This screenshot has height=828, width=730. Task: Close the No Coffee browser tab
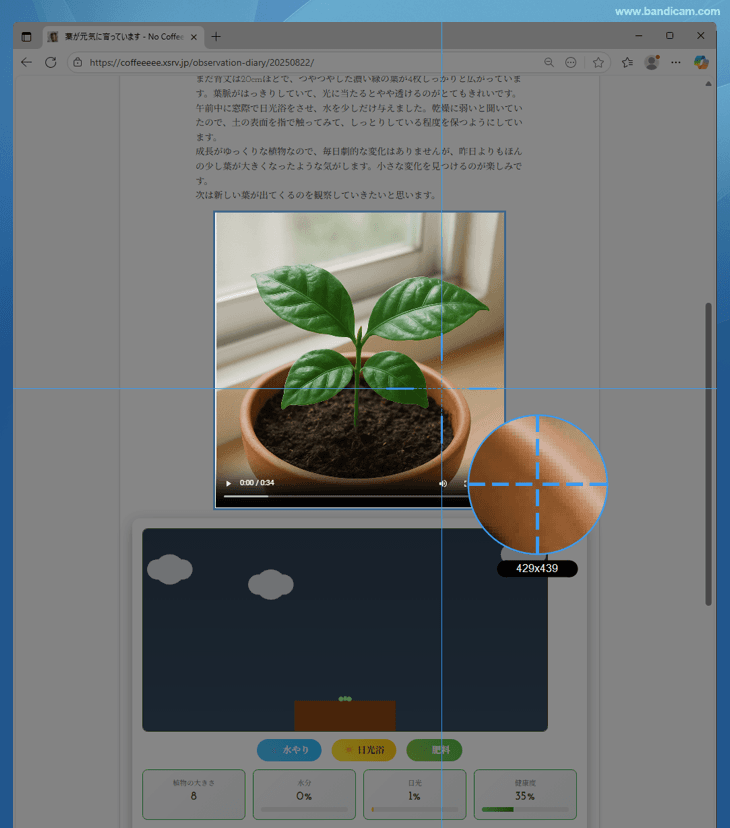[194, 37]
